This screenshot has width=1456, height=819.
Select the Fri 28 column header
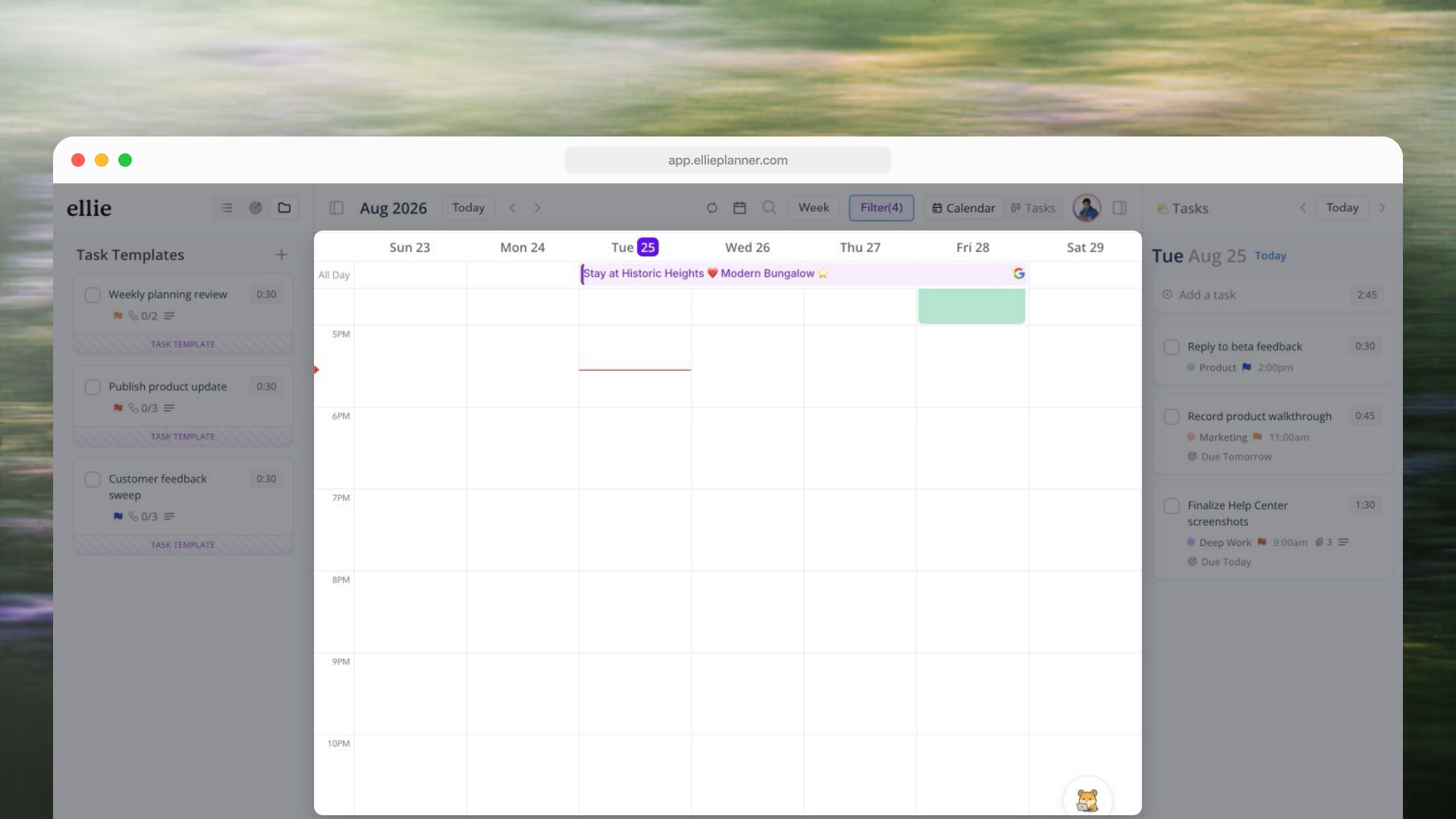(x=972, y=247)
